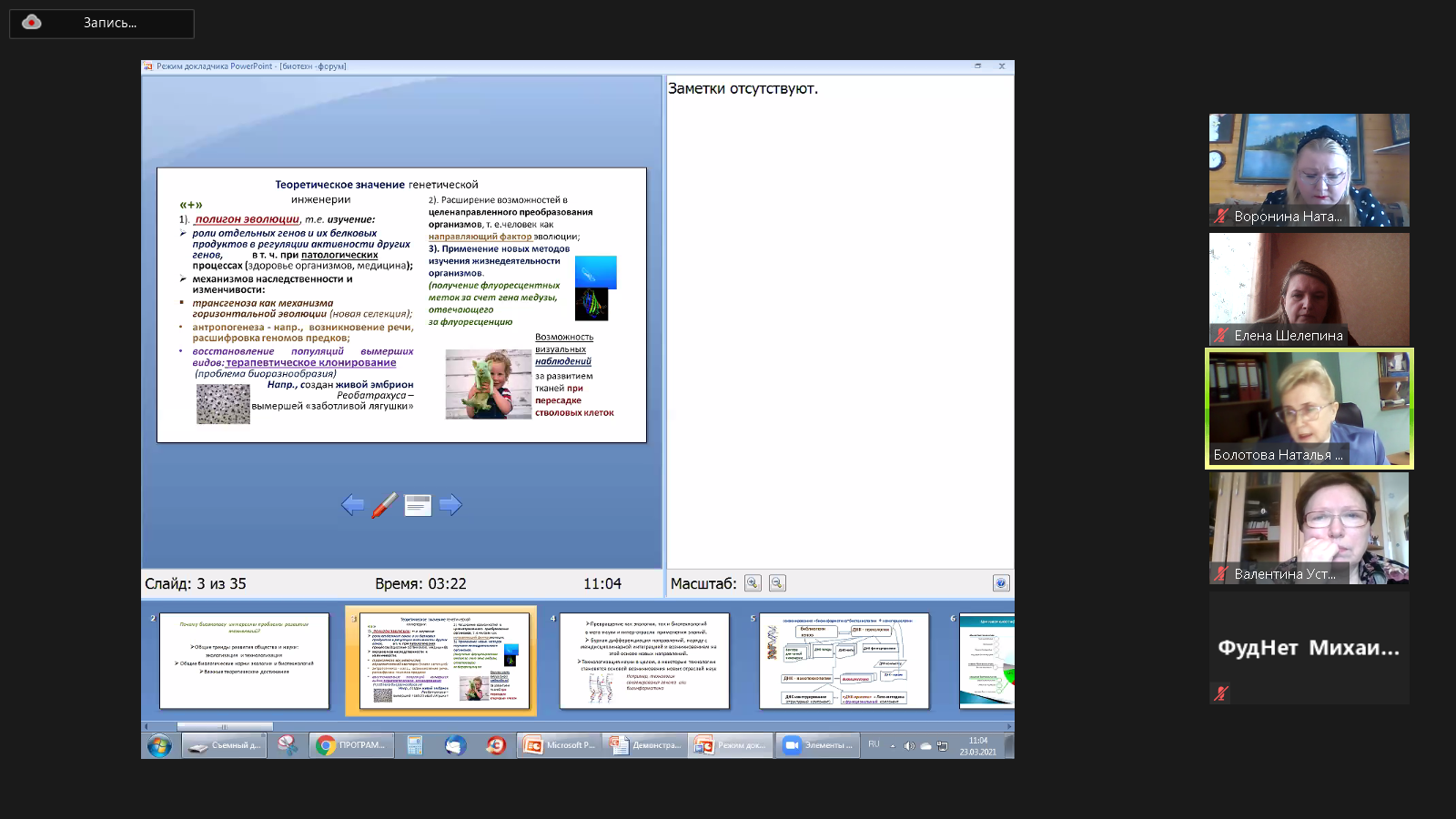The image size is (1456, 819).
Task: Open the Windows Start menu
Action: pos(159,746)
